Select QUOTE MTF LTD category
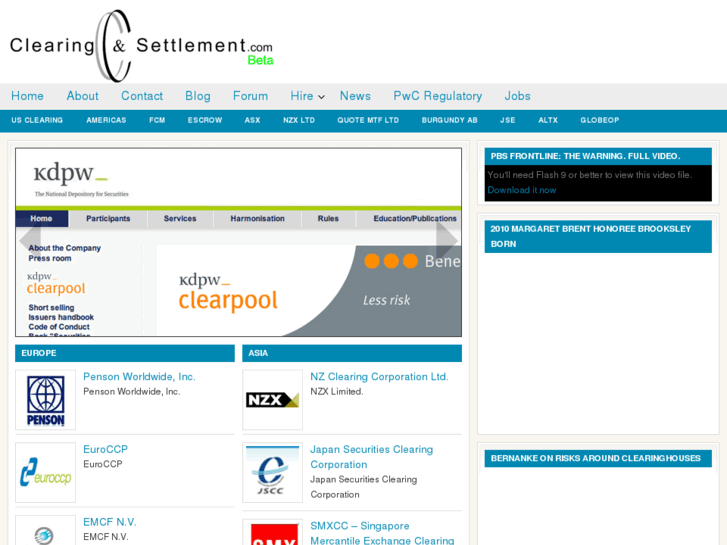This screenshot has width=727, height=545. click(368, 120)
